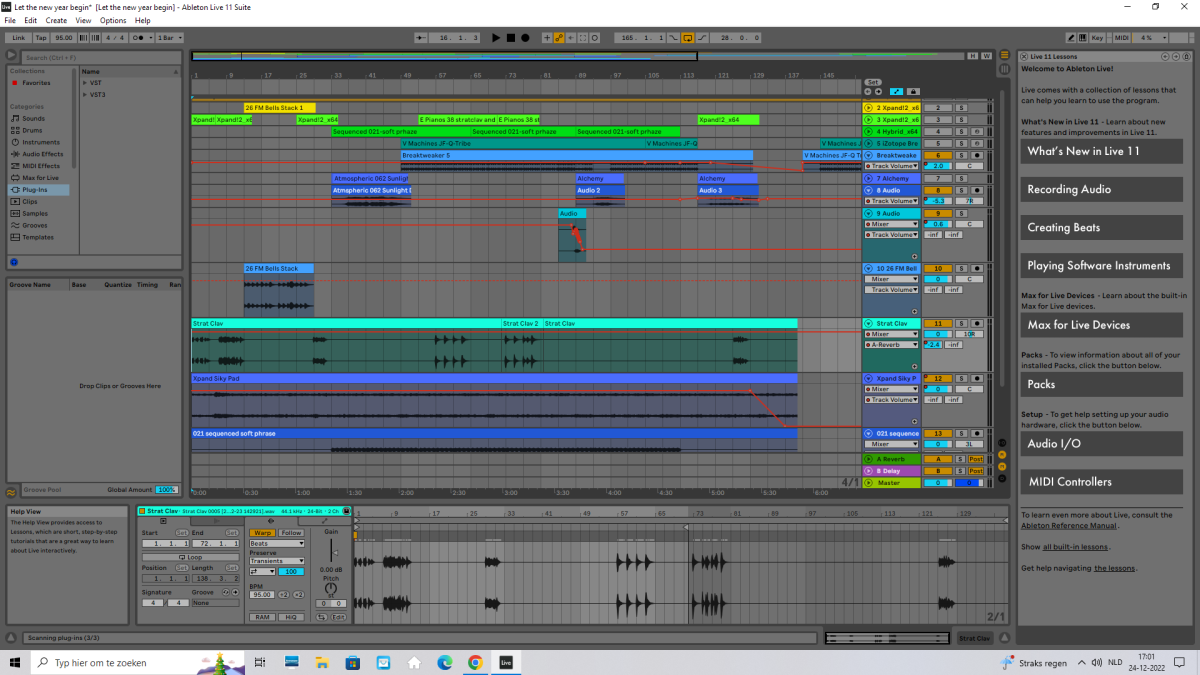Open the clip view Envelopes tab icon
This screenshot has height=675, width=1200.
tap(326, 521)
